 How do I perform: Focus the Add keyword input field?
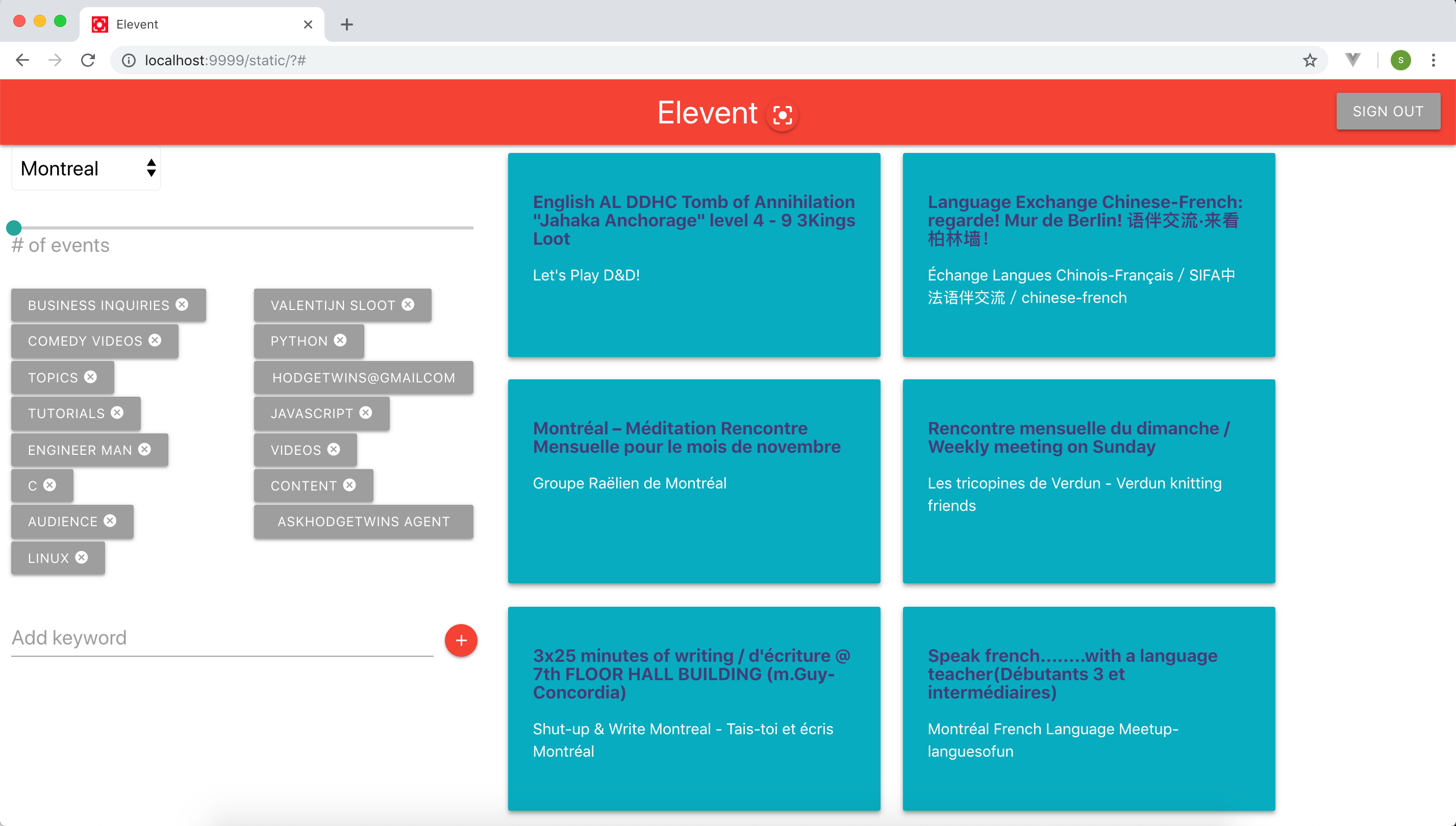click(222, 638)
